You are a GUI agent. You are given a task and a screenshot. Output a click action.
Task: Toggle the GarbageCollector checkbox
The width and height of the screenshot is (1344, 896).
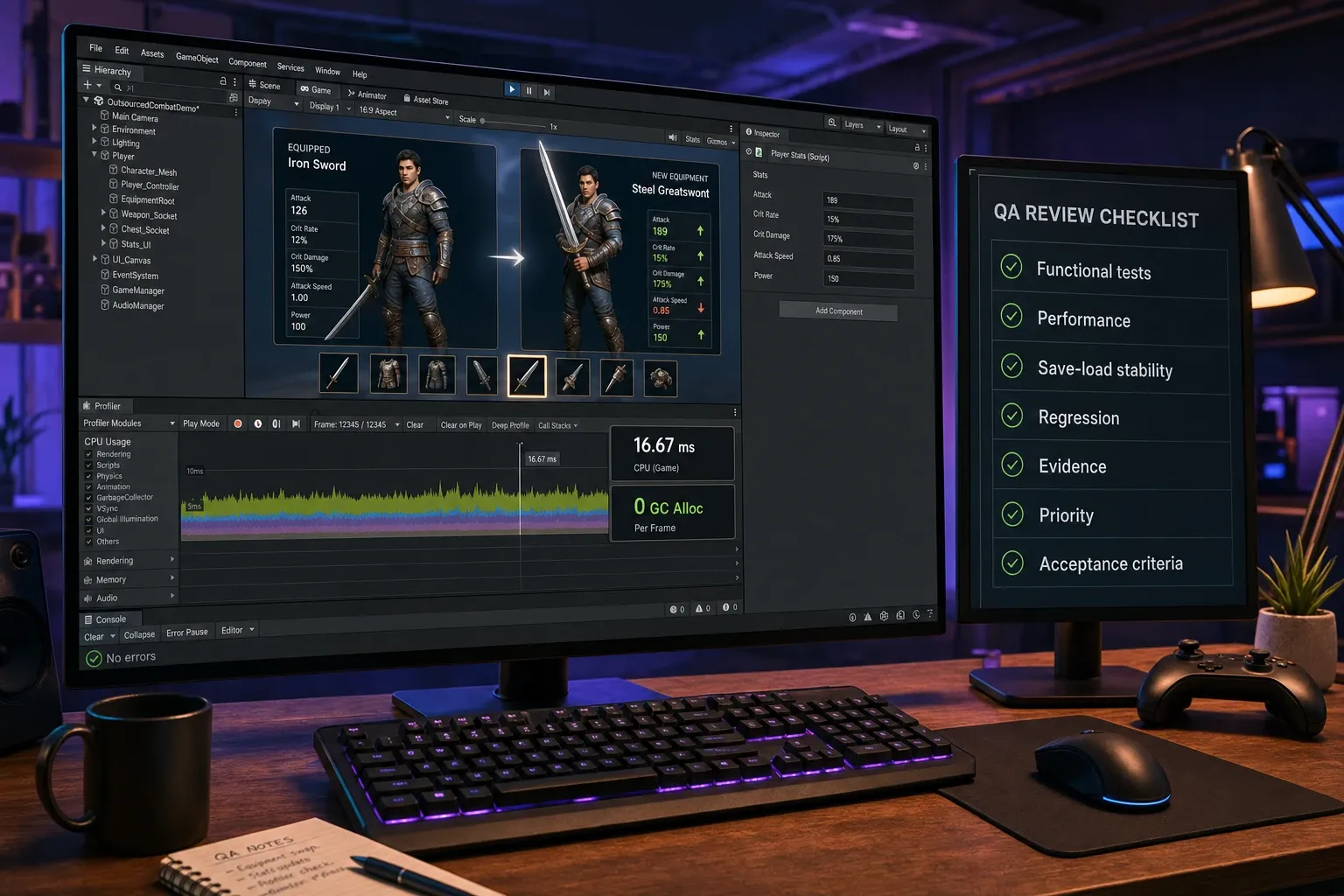coord(88,498)
